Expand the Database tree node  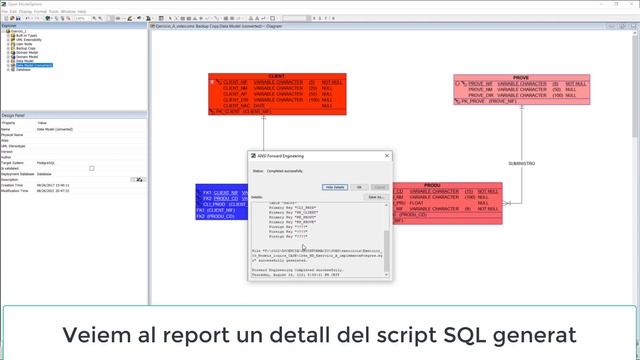tap(8, 69)
